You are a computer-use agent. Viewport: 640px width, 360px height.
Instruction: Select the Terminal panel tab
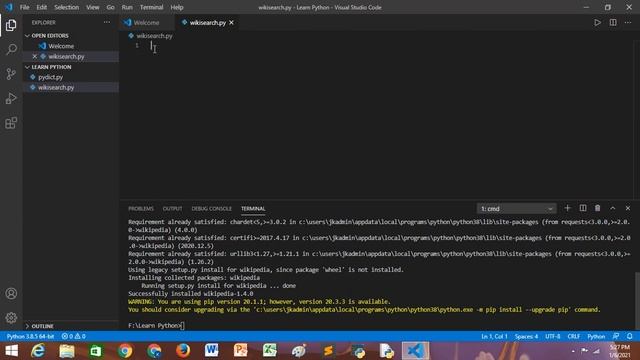[x=253, y=209]
